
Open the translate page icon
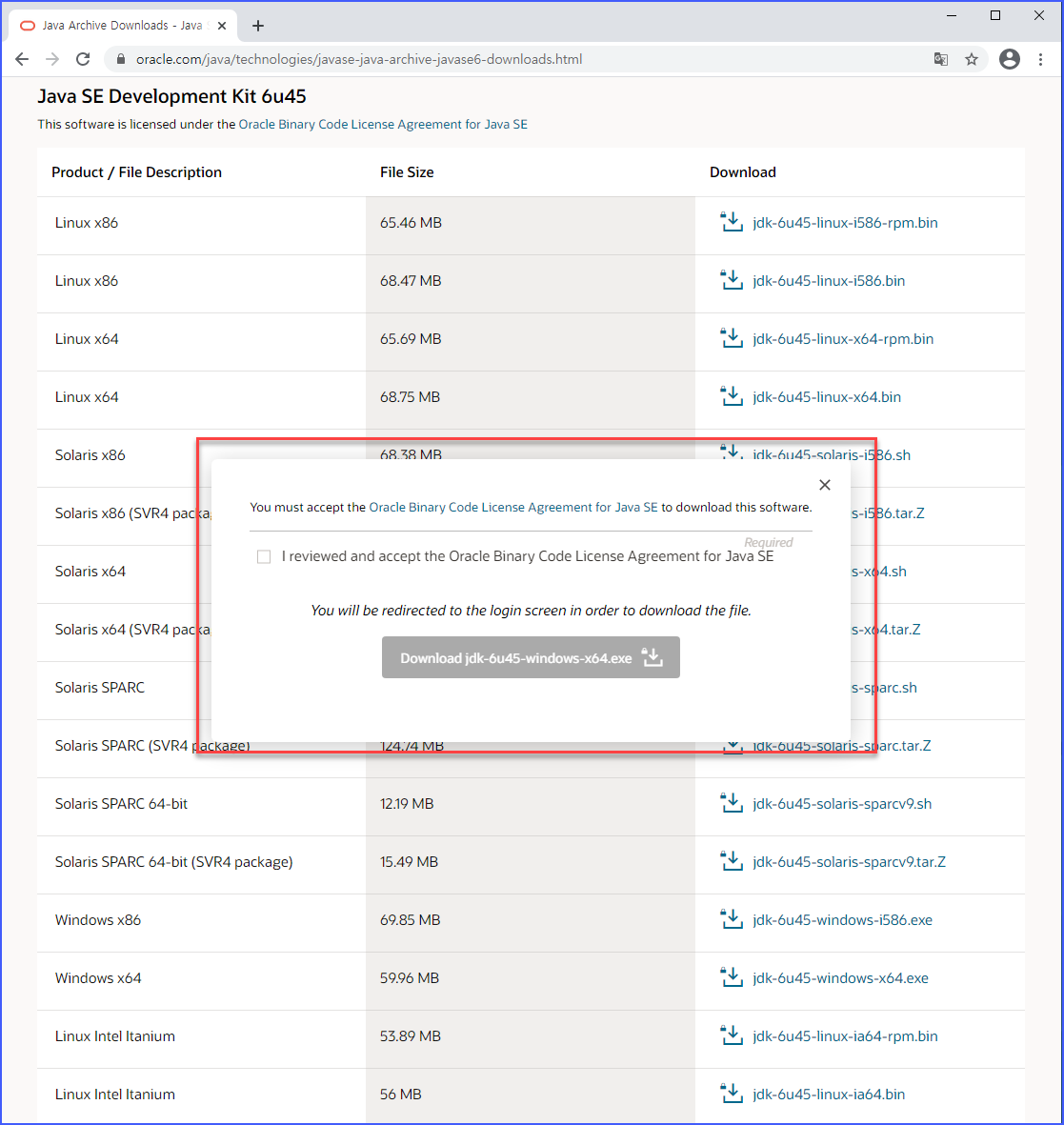pos(940,60)
